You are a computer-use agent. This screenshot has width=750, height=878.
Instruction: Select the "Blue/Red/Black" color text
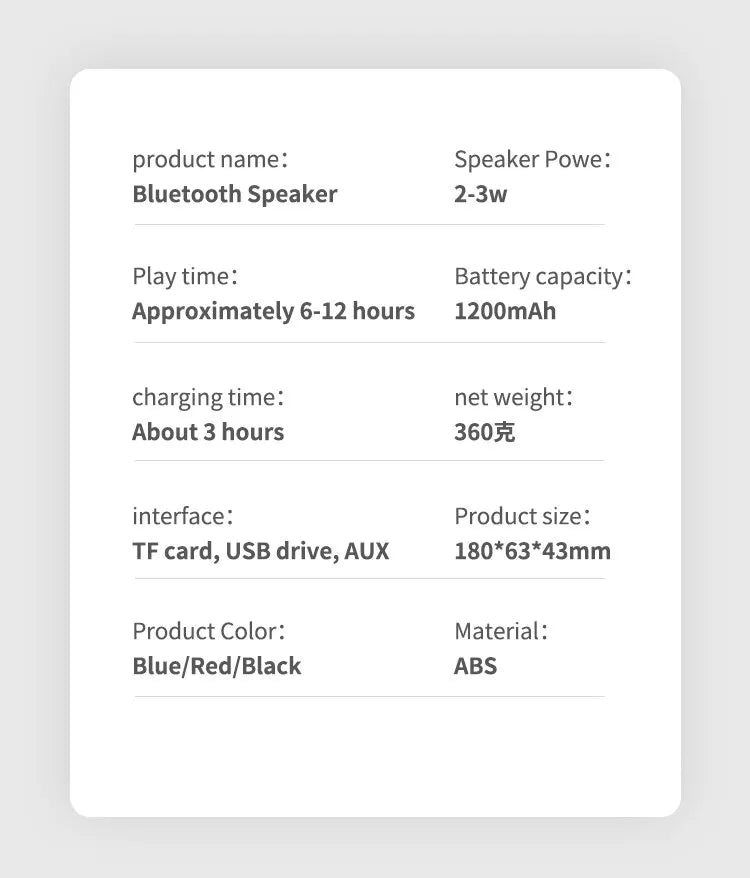point(217,666)
